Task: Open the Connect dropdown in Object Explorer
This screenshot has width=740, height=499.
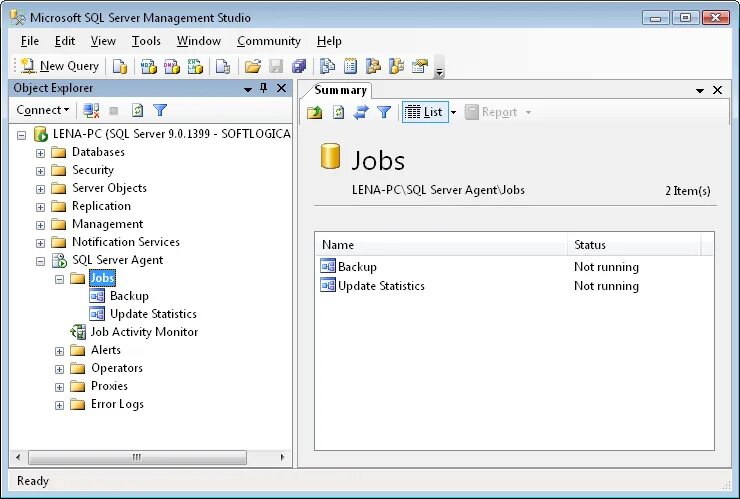Action: (42, 110)
